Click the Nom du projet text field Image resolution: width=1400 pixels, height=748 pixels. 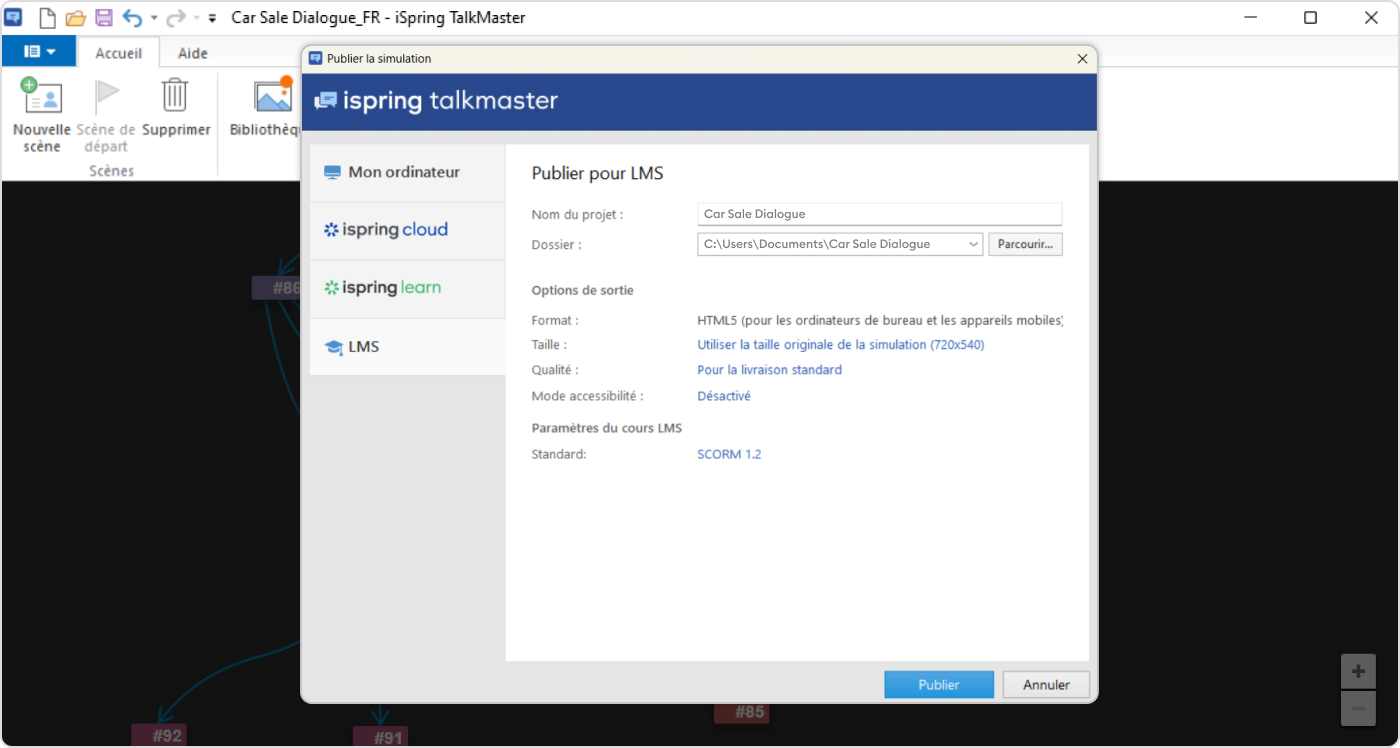pyautogui.click(x=879, y=214)
